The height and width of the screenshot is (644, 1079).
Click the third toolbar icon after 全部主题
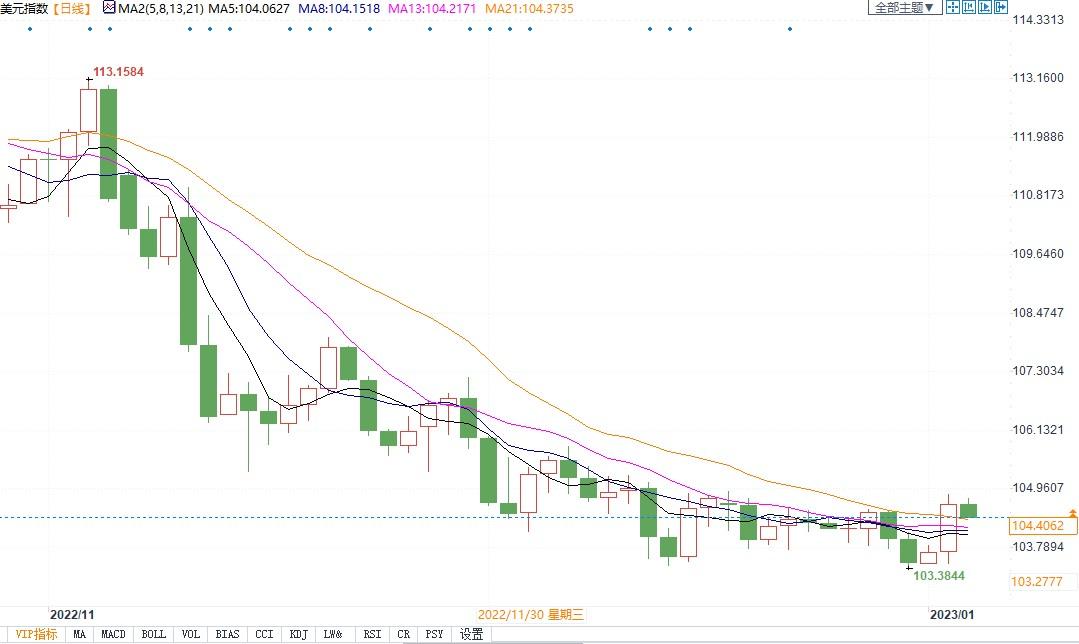coord(985,8)
